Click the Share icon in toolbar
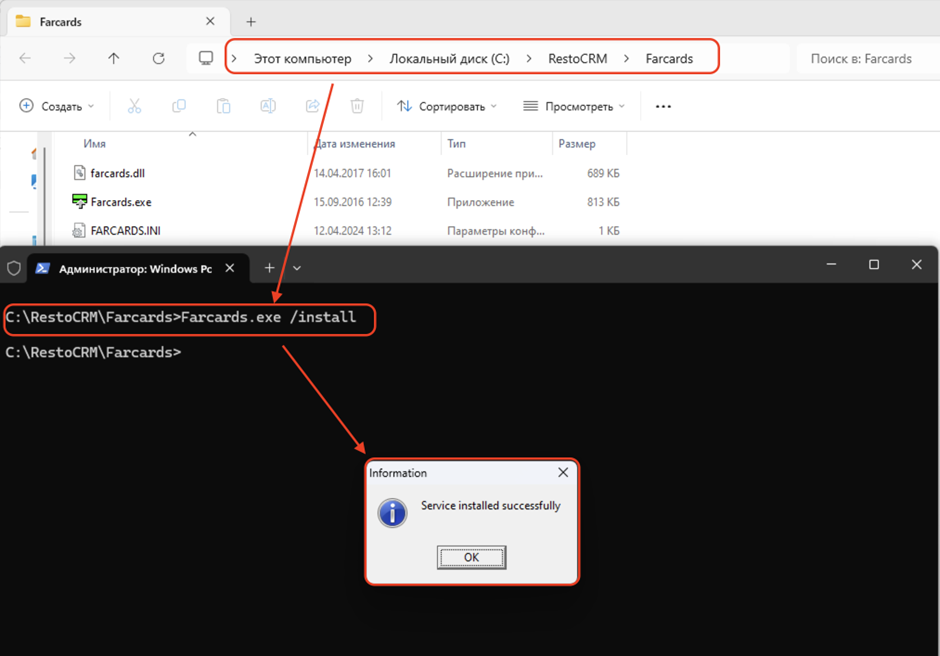The width and height of the screenshot is (940, 656). click(x=312, y=106)
